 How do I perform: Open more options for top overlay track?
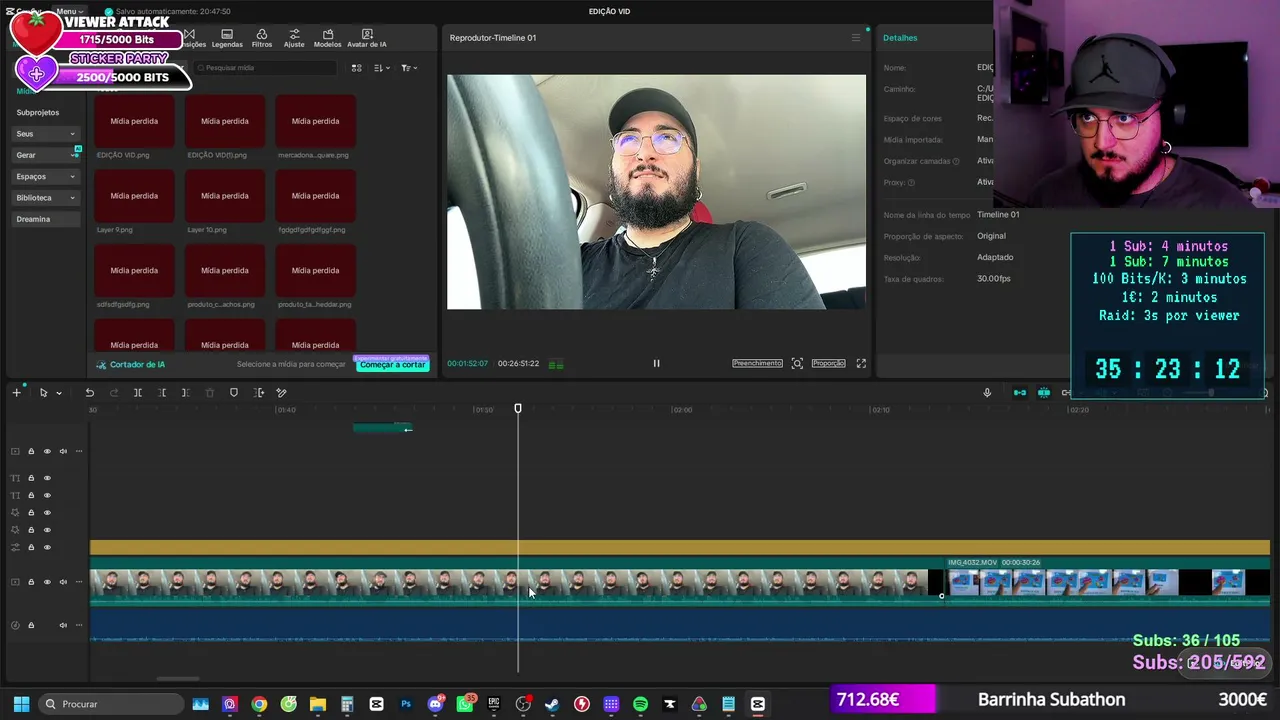tap(79, 451)
